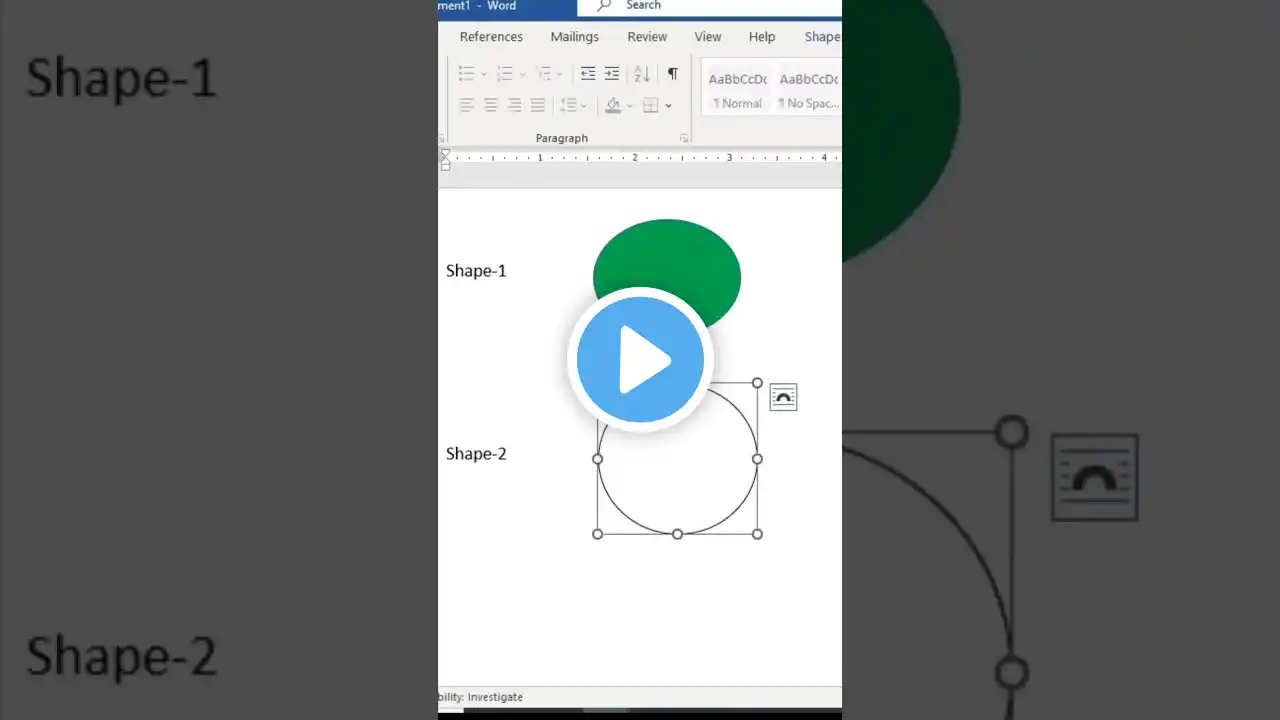Click the circle's right-middle sizing handle
1280x720 pixels.
tap(757, 459)
